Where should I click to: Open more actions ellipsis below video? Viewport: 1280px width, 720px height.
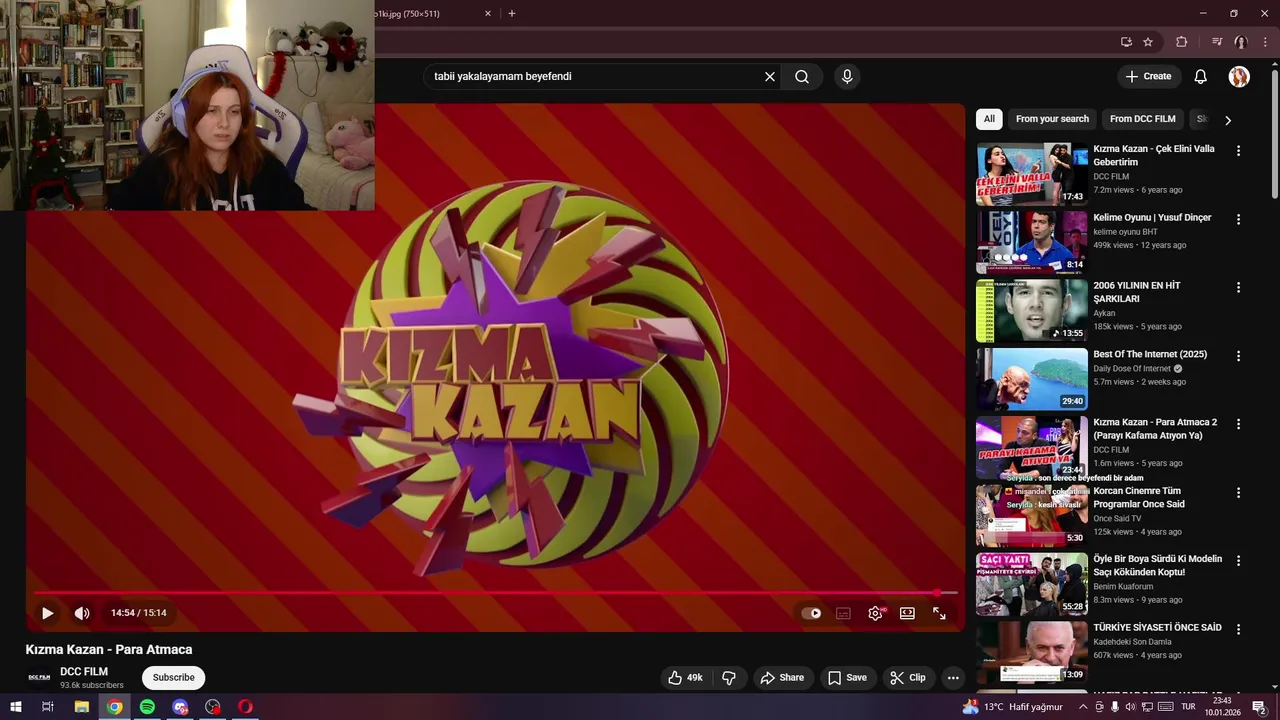point(953,677)
